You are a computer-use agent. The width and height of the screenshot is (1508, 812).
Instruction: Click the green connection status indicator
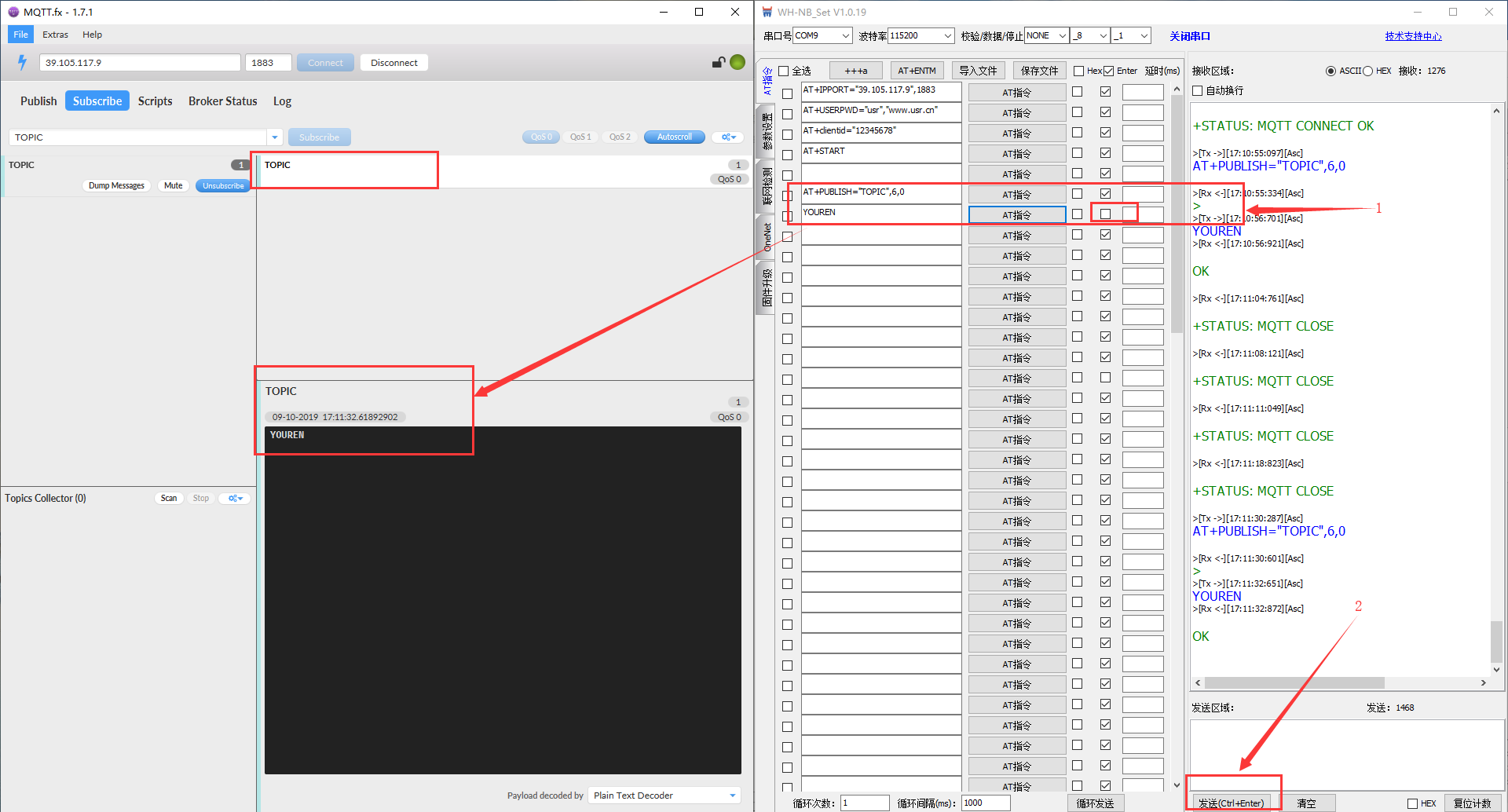[x=738, y=62]
